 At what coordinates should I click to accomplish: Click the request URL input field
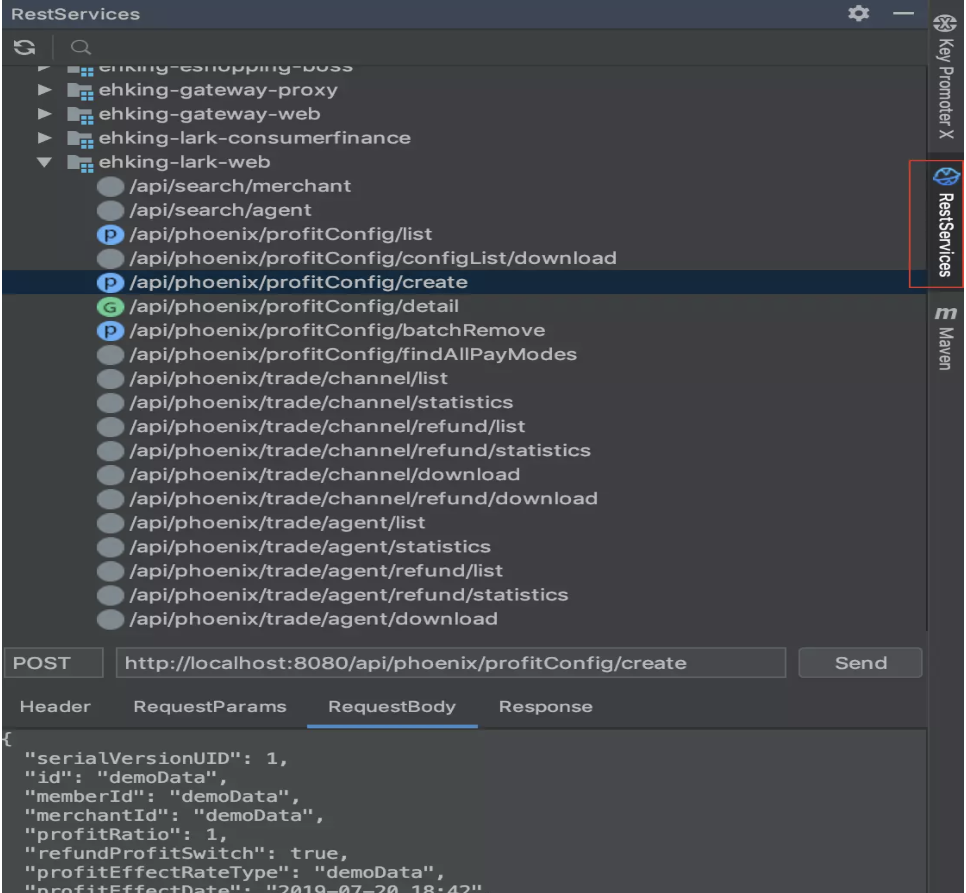[450, 663]
